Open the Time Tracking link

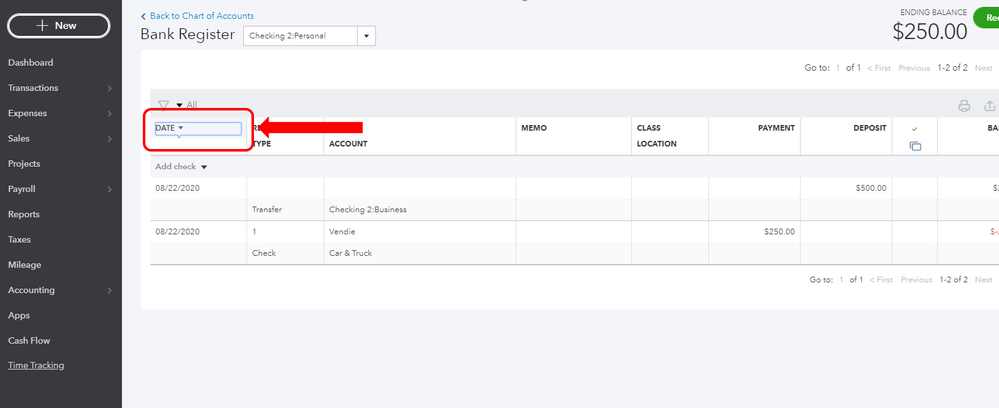(36, 365)
